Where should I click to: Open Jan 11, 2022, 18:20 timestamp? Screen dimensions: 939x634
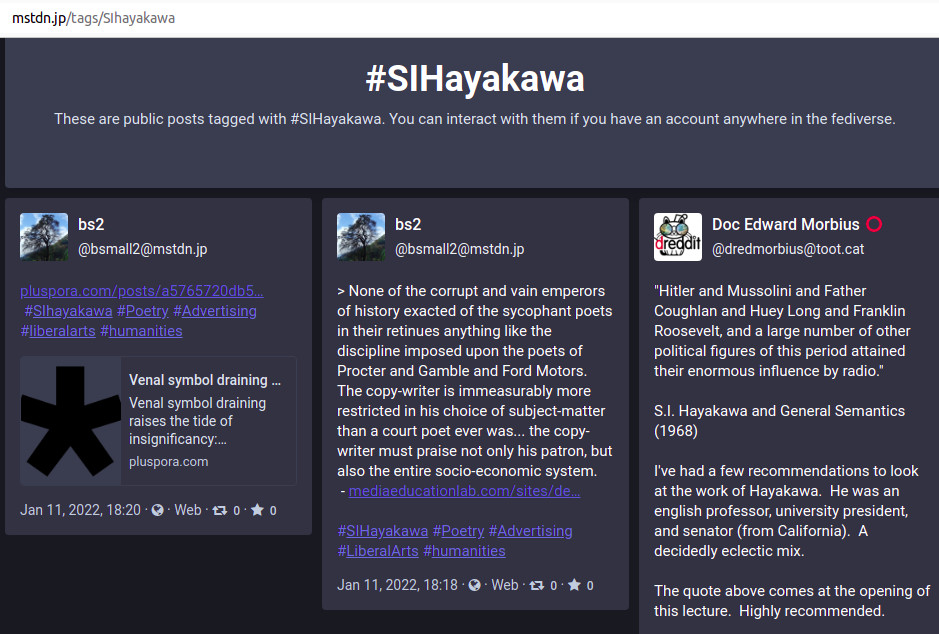point(80,510)
